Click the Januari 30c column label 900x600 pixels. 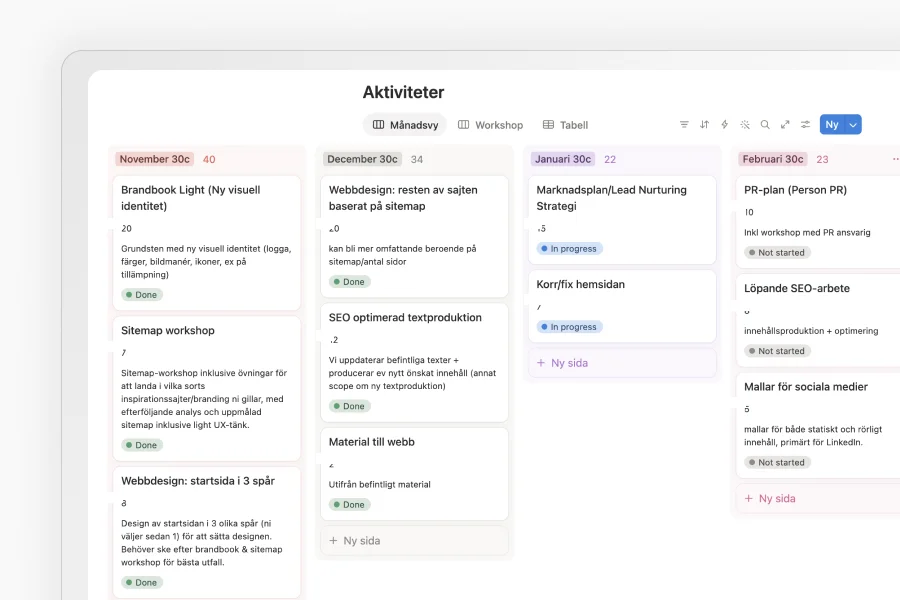[562, 159]
